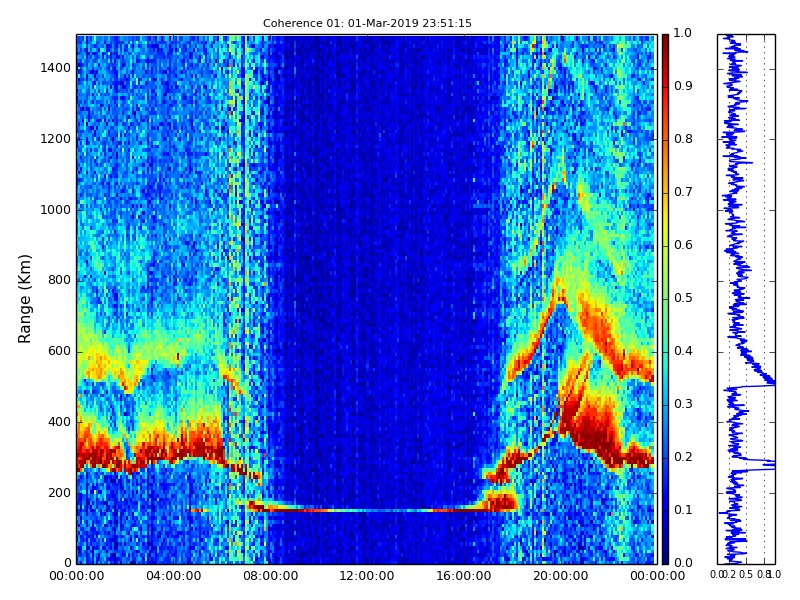Click the 600 range tick label
This screenshot has width=800, height=600.
coord(60,351)
